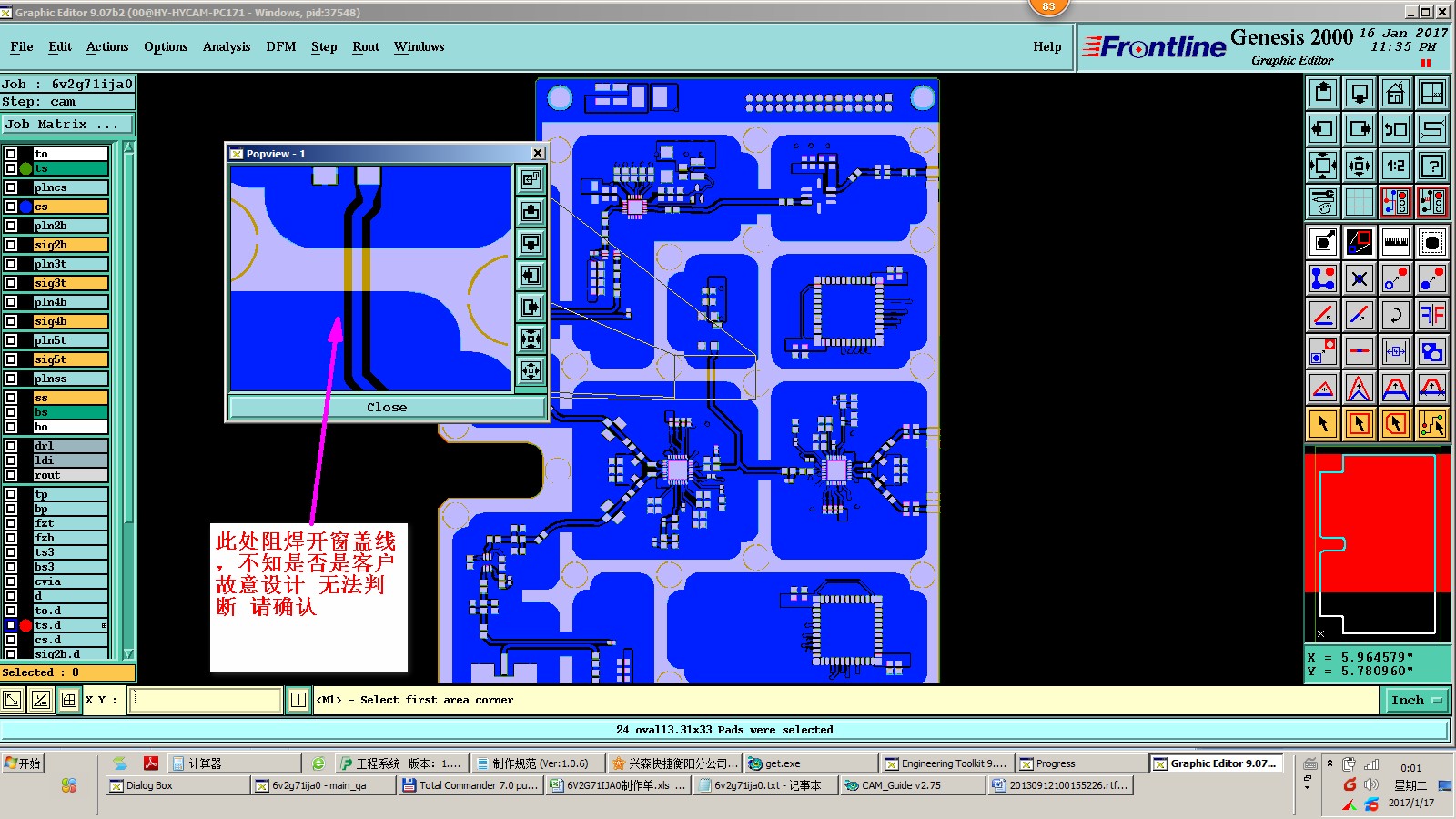
Task: Select the cvia layer name
Action: [71, 581]
